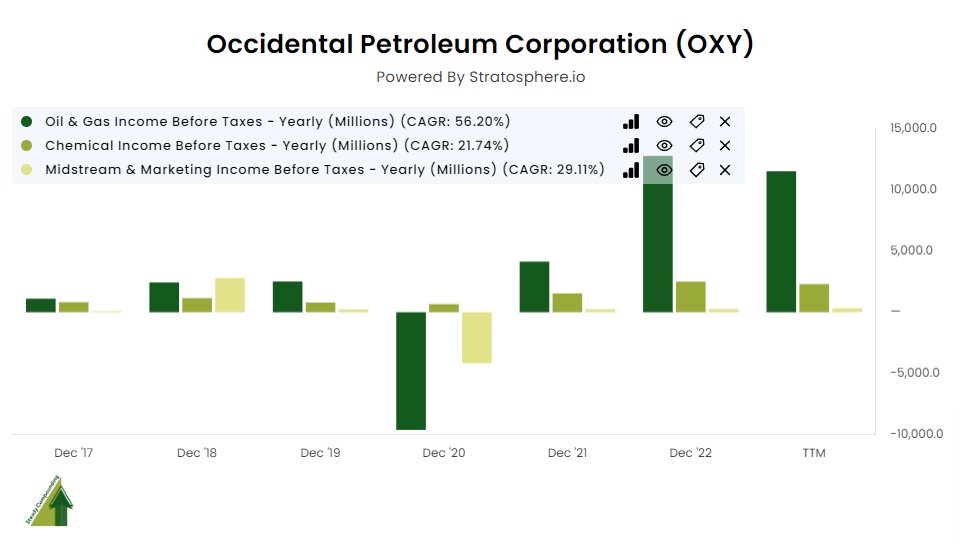Click the Dec '22 x-axis label
Screen dimensions: 960x542
(691, 453)
